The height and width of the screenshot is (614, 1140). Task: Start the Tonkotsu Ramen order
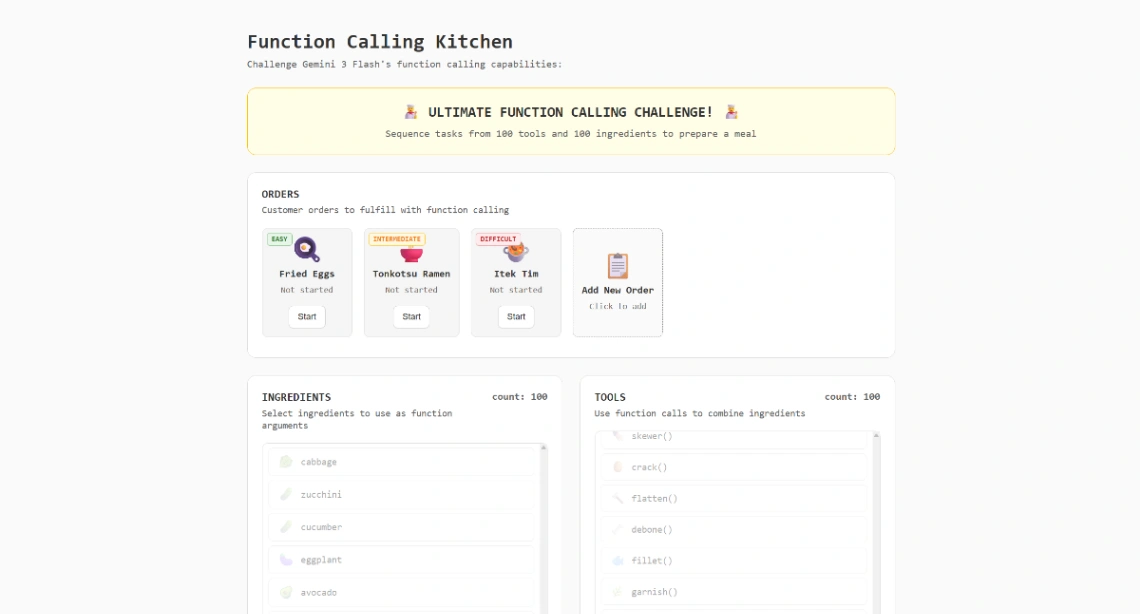[410, 317]
